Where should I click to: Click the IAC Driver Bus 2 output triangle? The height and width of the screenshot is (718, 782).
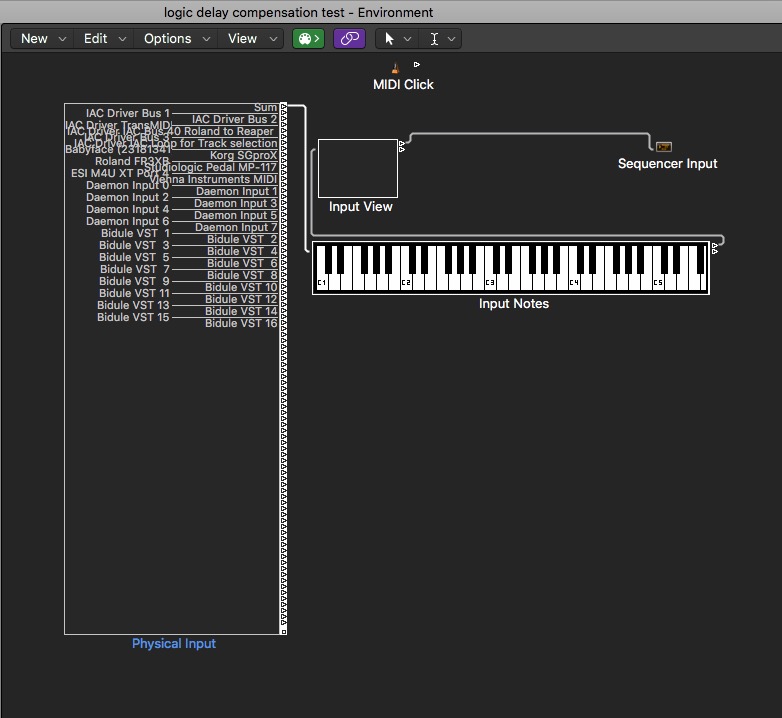284,118
